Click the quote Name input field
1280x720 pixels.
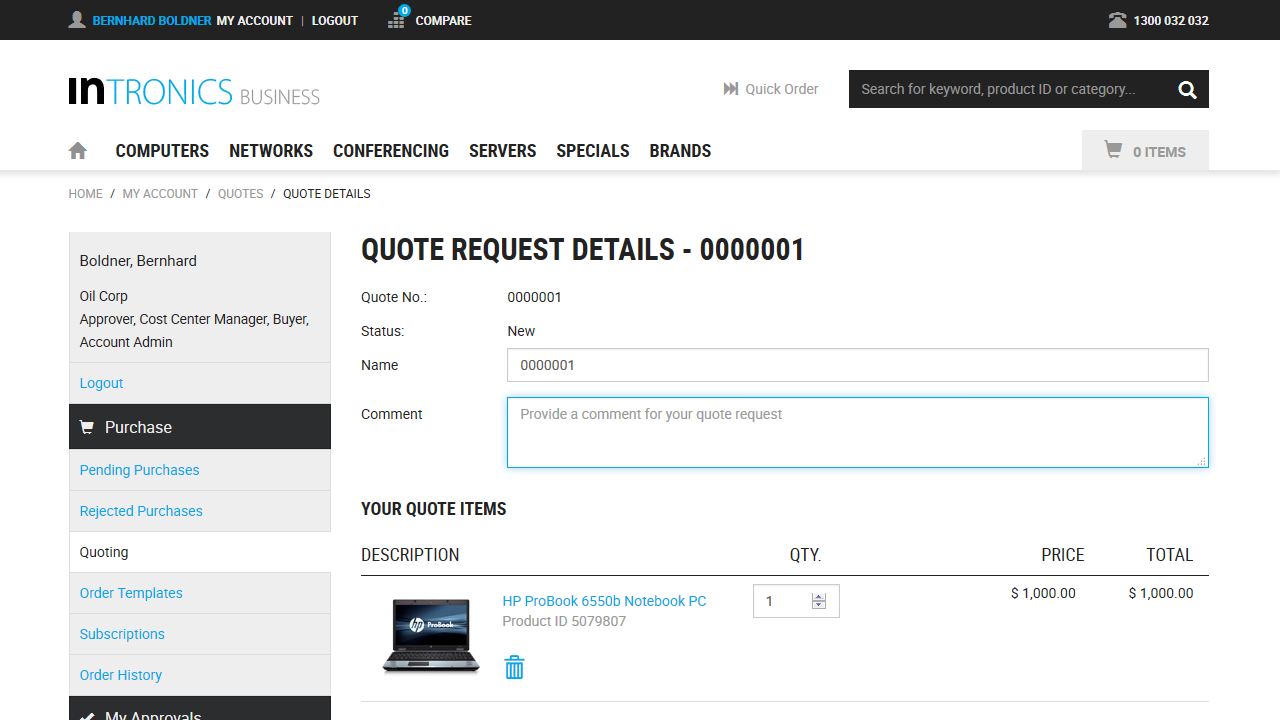858,365
